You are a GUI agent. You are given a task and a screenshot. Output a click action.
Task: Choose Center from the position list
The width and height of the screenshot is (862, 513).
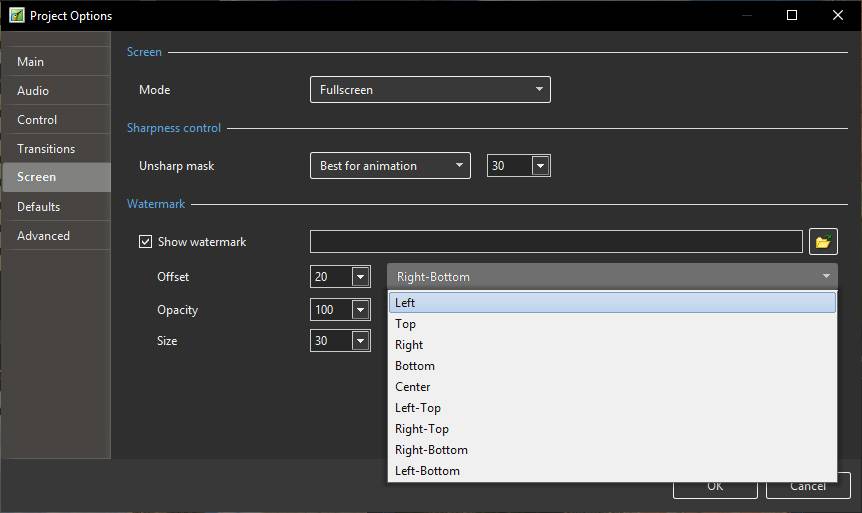pos(612,387)
